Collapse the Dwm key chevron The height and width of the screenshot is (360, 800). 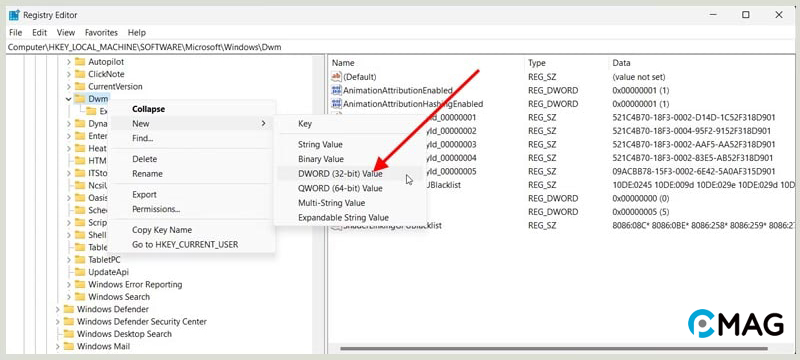tap(68, 99)
